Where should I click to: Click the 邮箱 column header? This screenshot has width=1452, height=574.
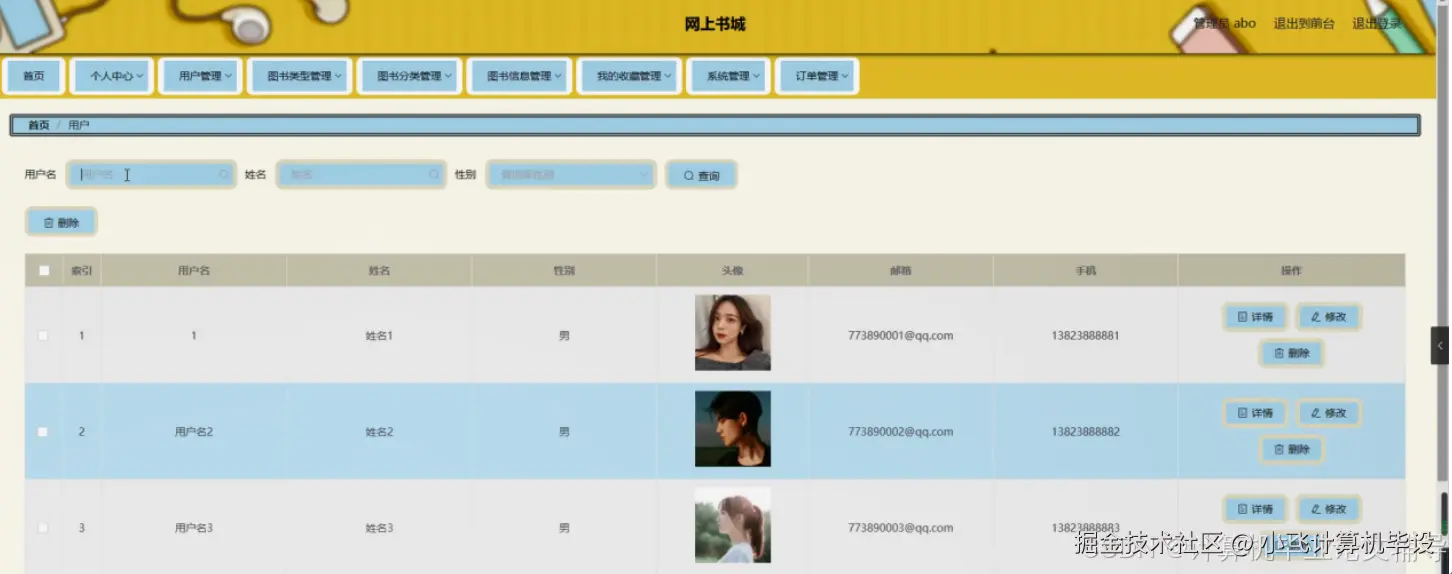(900, 271)
